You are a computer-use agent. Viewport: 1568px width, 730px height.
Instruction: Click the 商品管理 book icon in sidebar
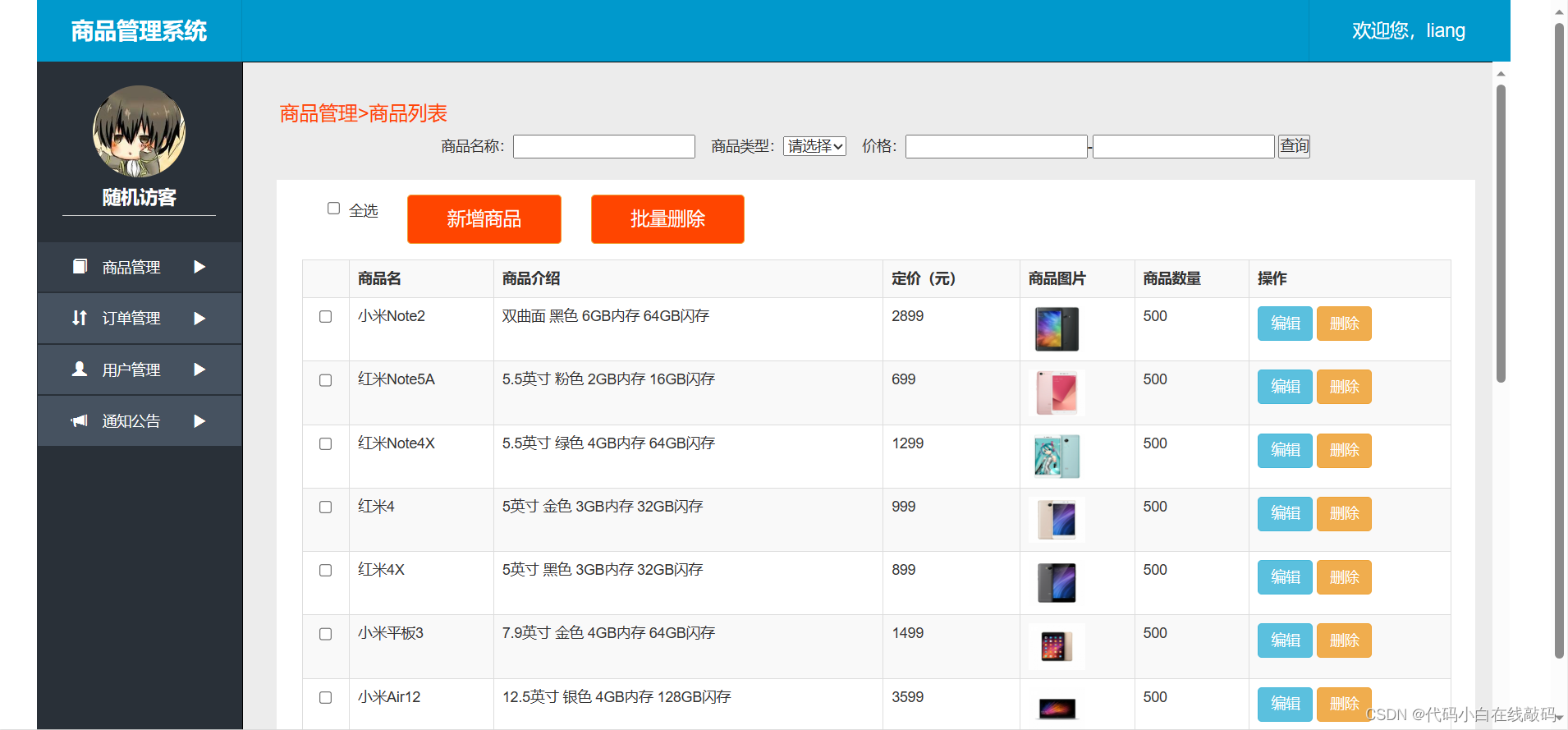click(80, 266)
